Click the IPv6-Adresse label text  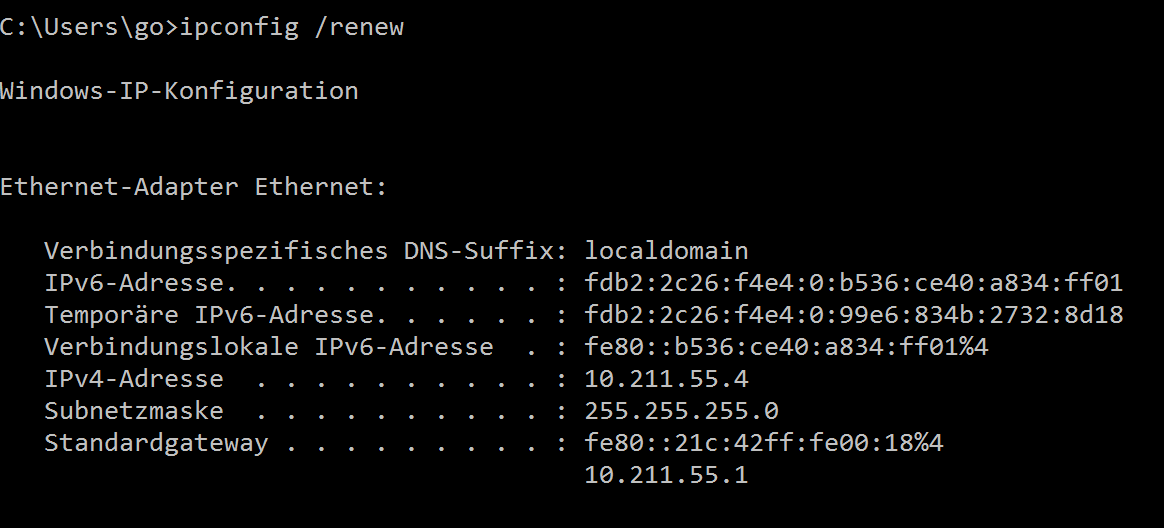[x=134, y=283]
